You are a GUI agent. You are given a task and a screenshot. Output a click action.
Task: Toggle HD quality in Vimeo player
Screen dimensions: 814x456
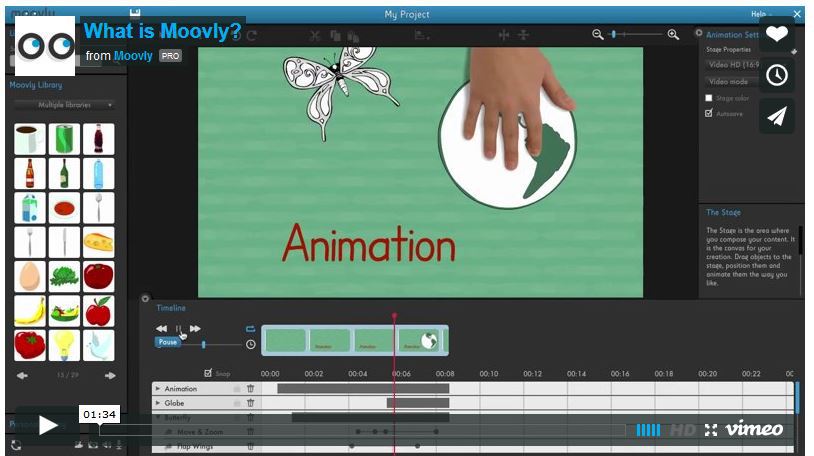coord(682,430)
